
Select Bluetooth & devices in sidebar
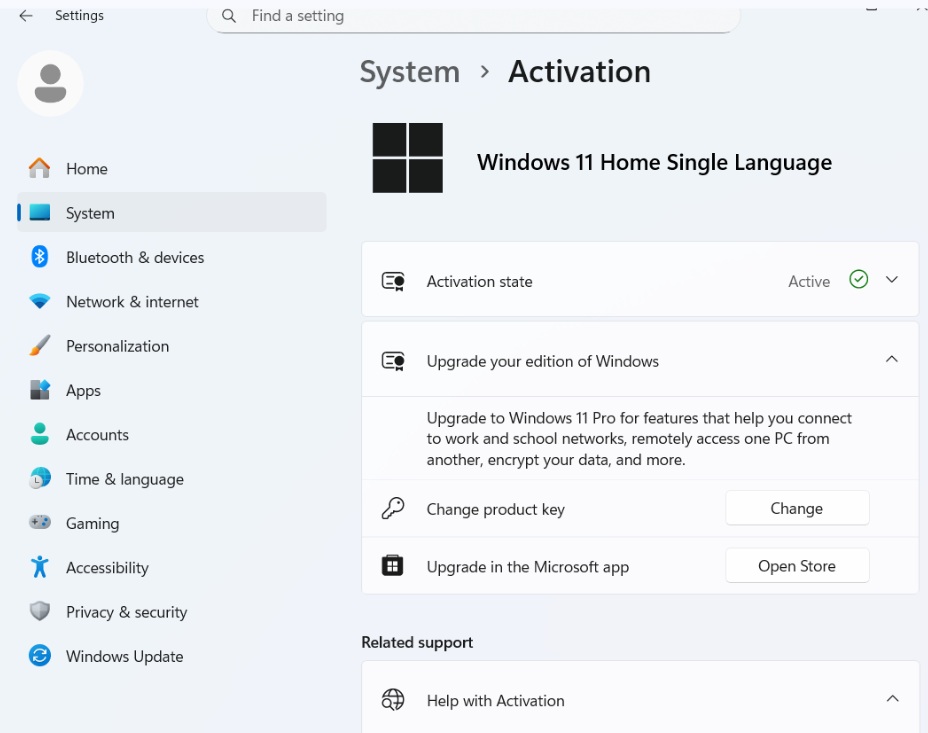172,257
